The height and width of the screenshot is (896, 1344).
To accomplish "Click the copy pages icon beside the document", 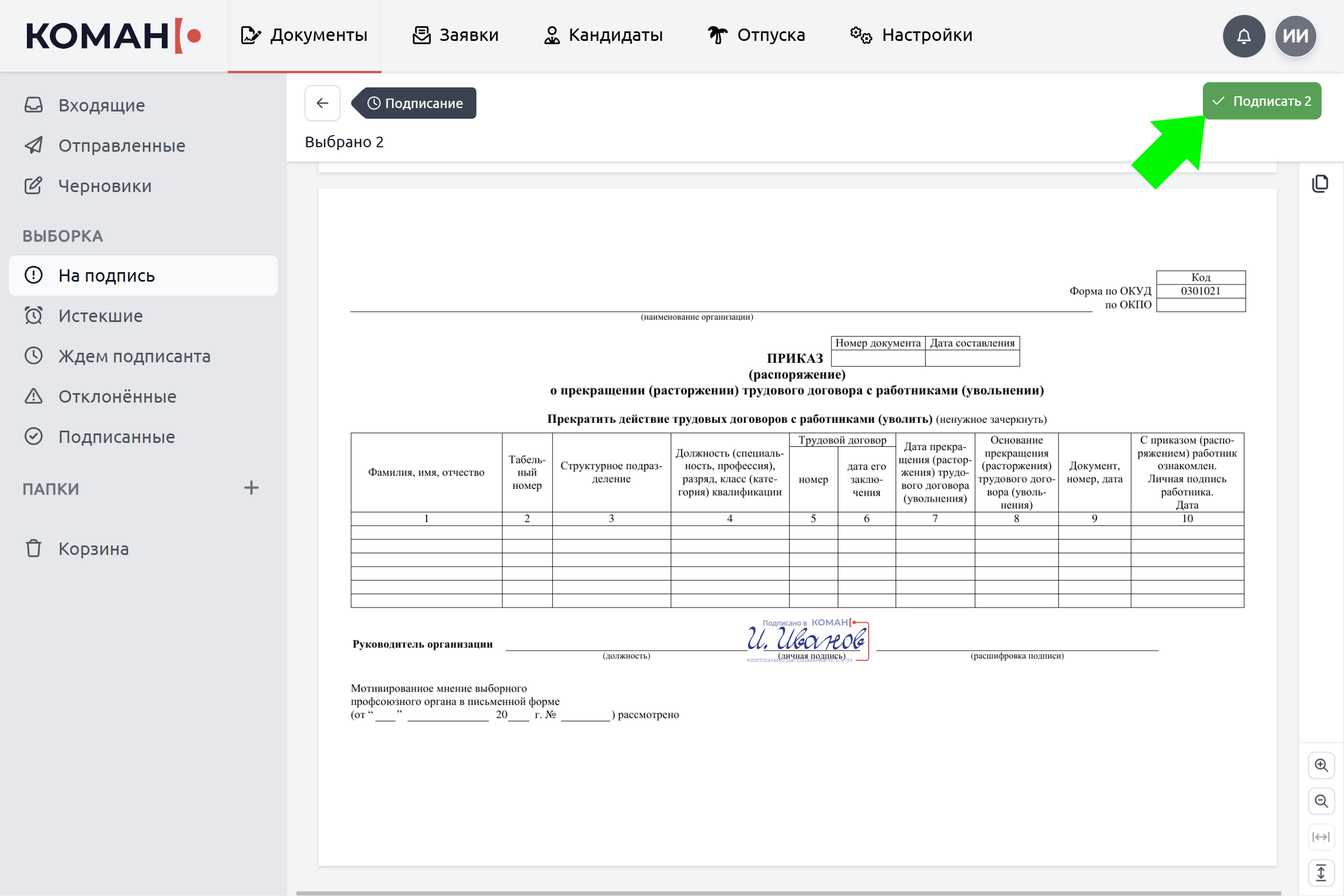I will click(1320, 184).
